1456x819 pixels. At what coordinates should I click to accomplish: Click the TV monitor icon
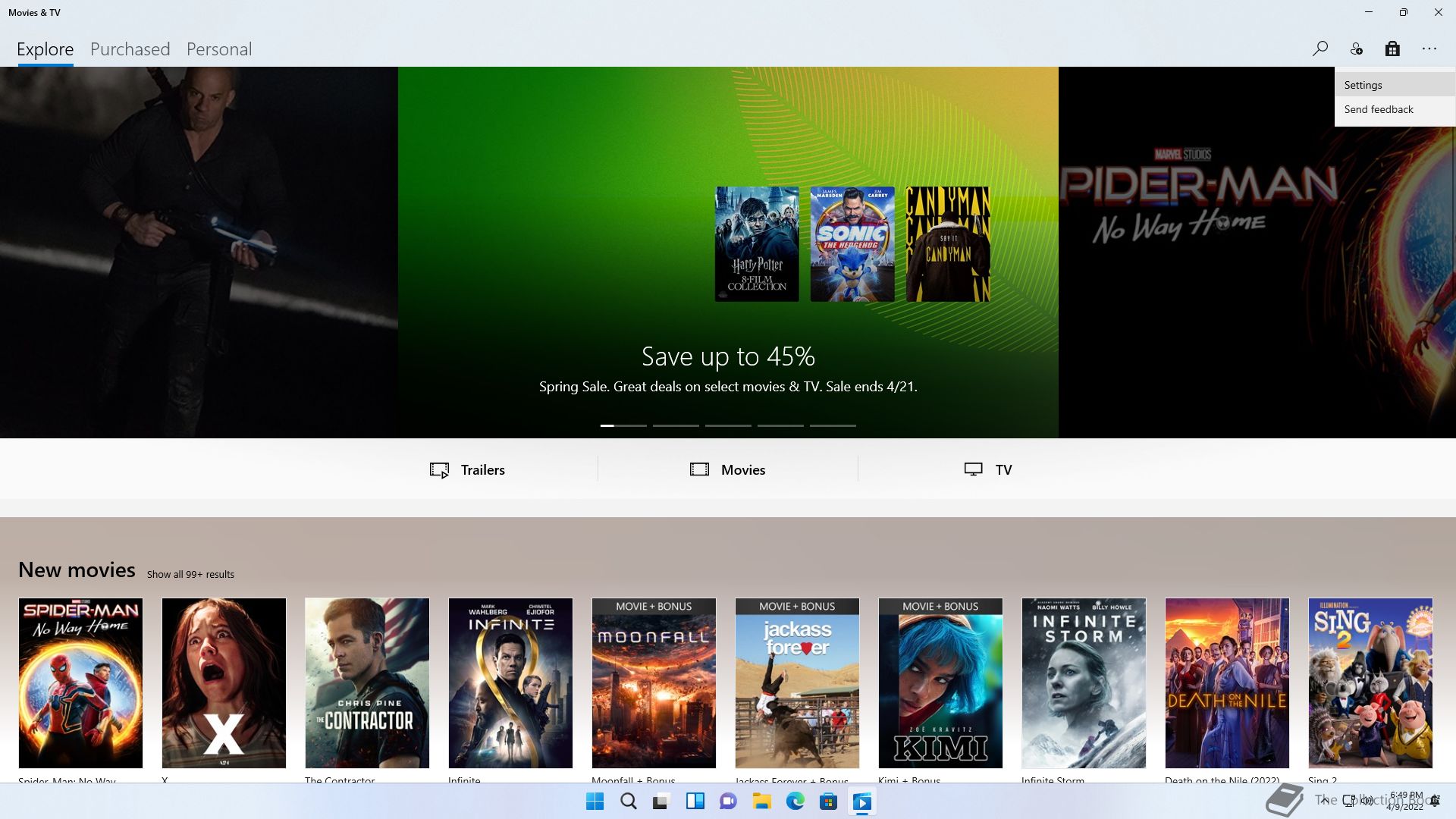(973, 469)
